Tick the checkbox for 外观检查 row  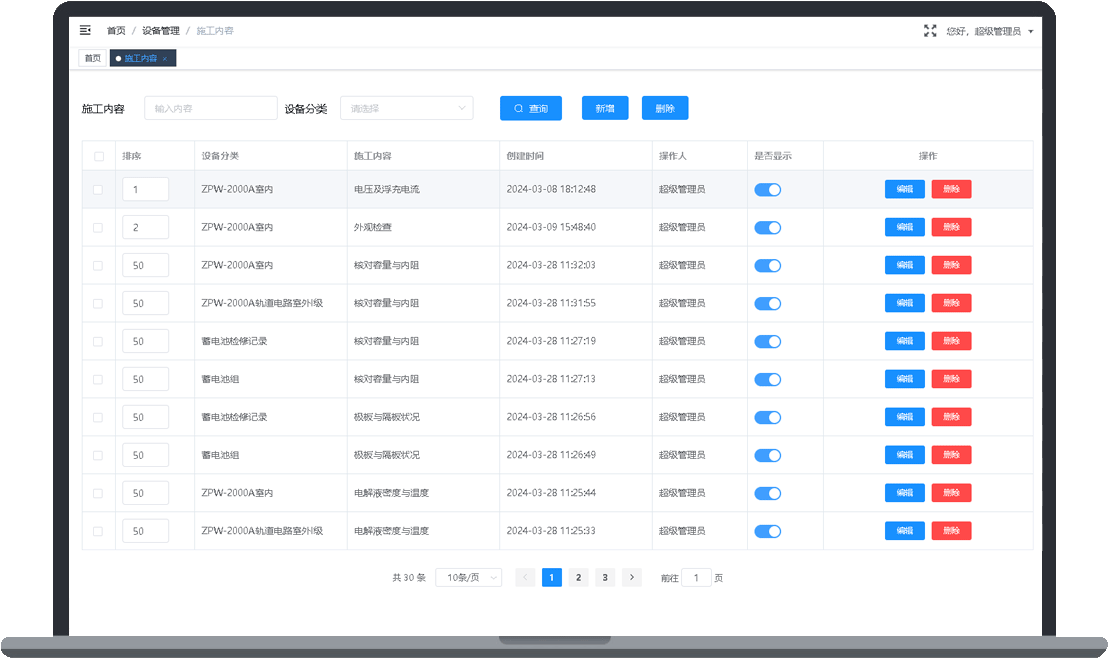pyautogui.click(x=98, y=227)
